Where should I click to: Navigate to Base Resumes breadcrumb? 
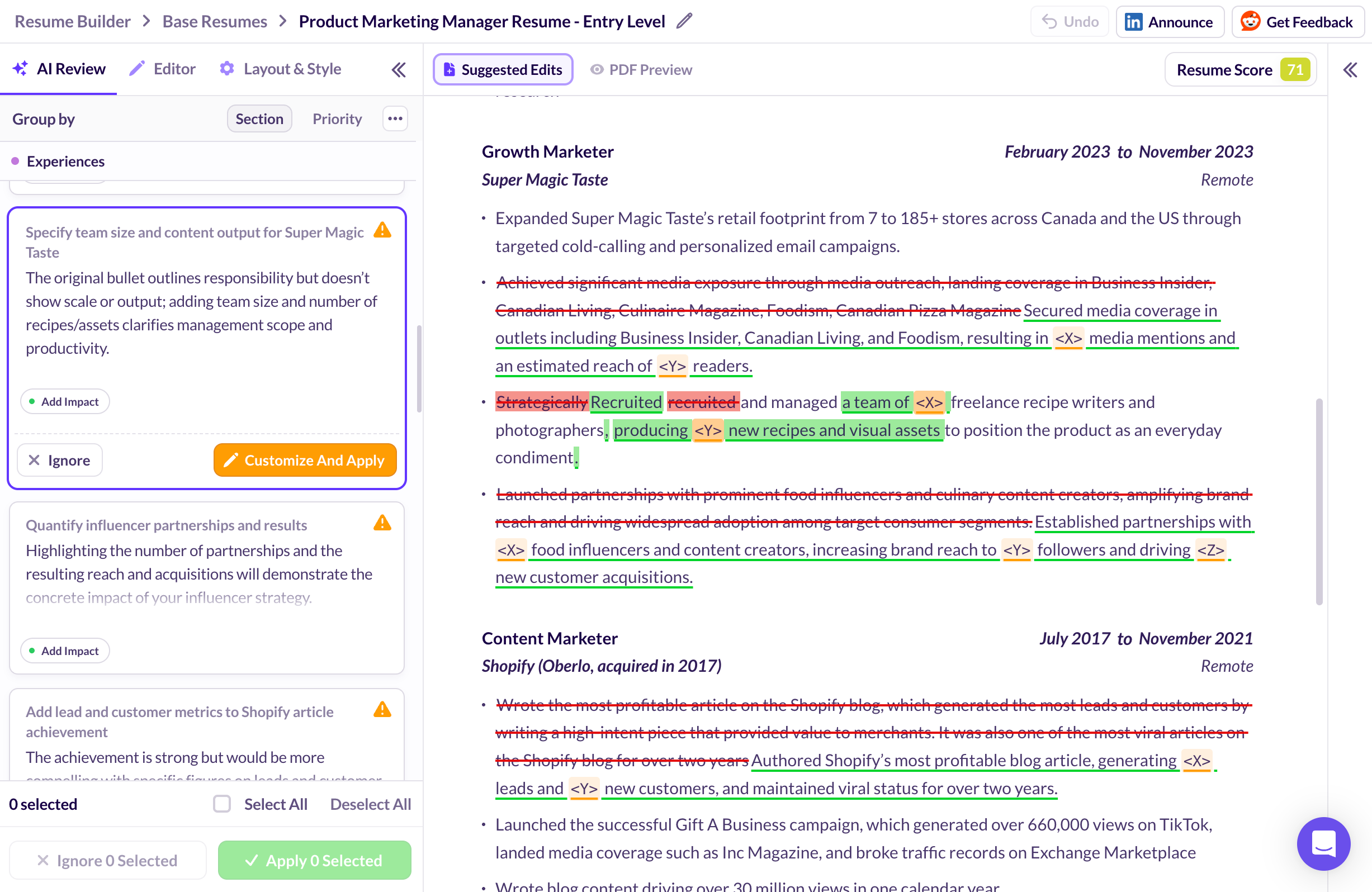(x=215, y=21)
